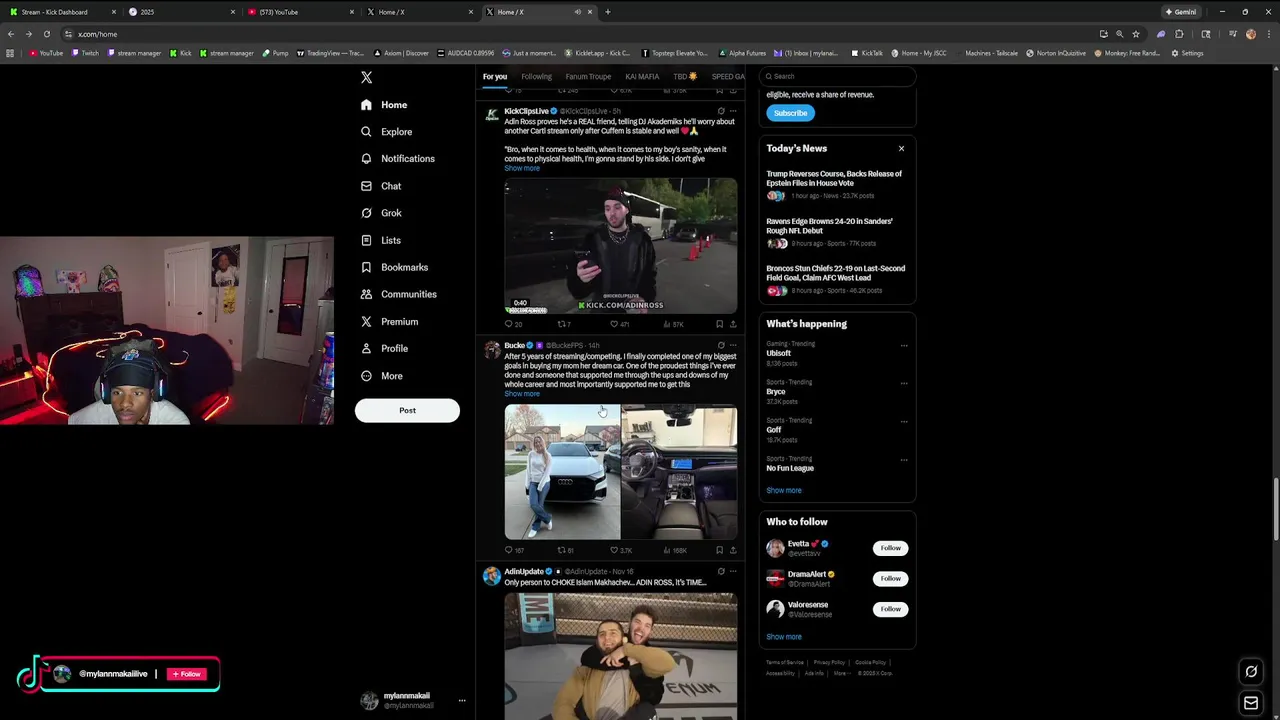
Task: Switch to the Fanum Troupe tab
Action: (x=588, y=76)
